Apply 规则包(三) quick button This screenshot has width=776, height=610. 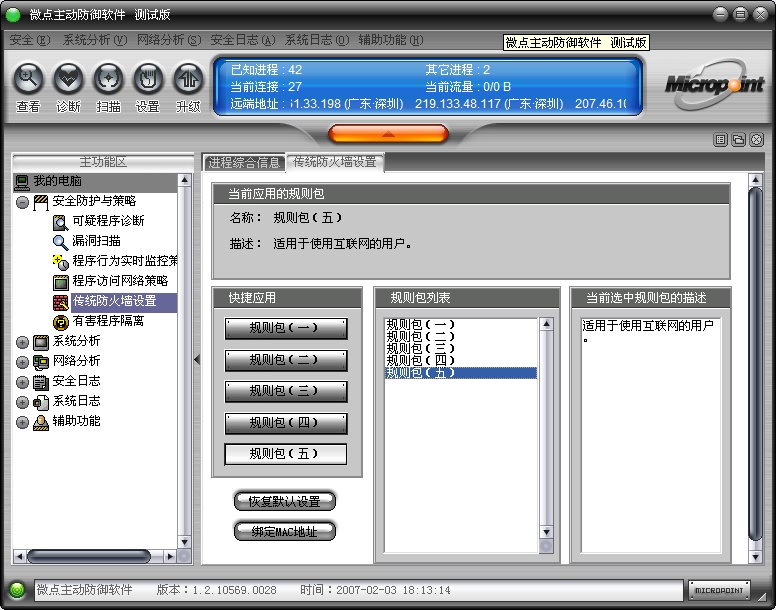click(x=286, y=391)
